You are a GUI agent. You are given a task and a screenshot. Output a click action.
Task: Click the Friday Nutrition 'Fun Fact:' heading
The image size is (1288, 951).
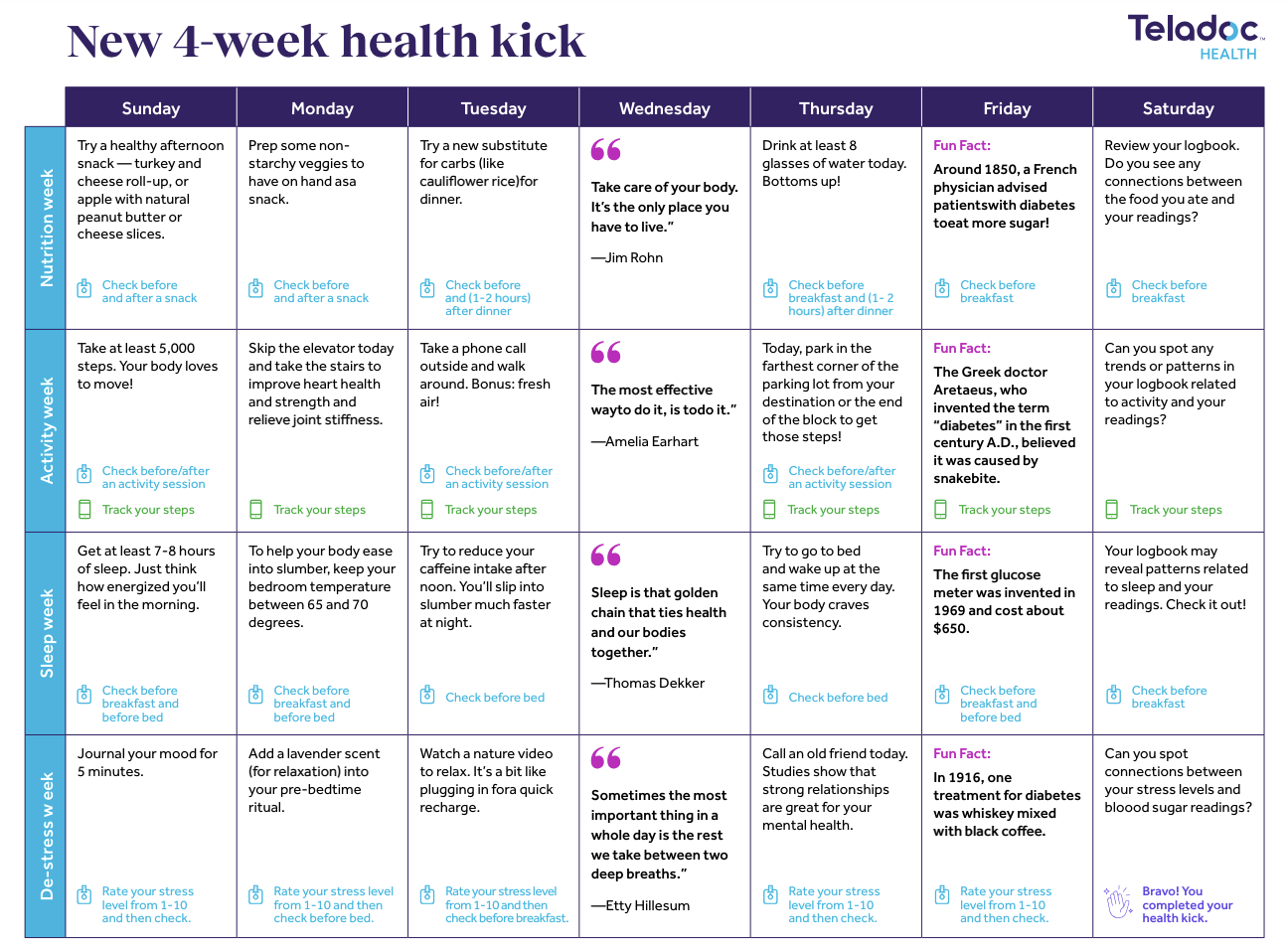point(962,145)
